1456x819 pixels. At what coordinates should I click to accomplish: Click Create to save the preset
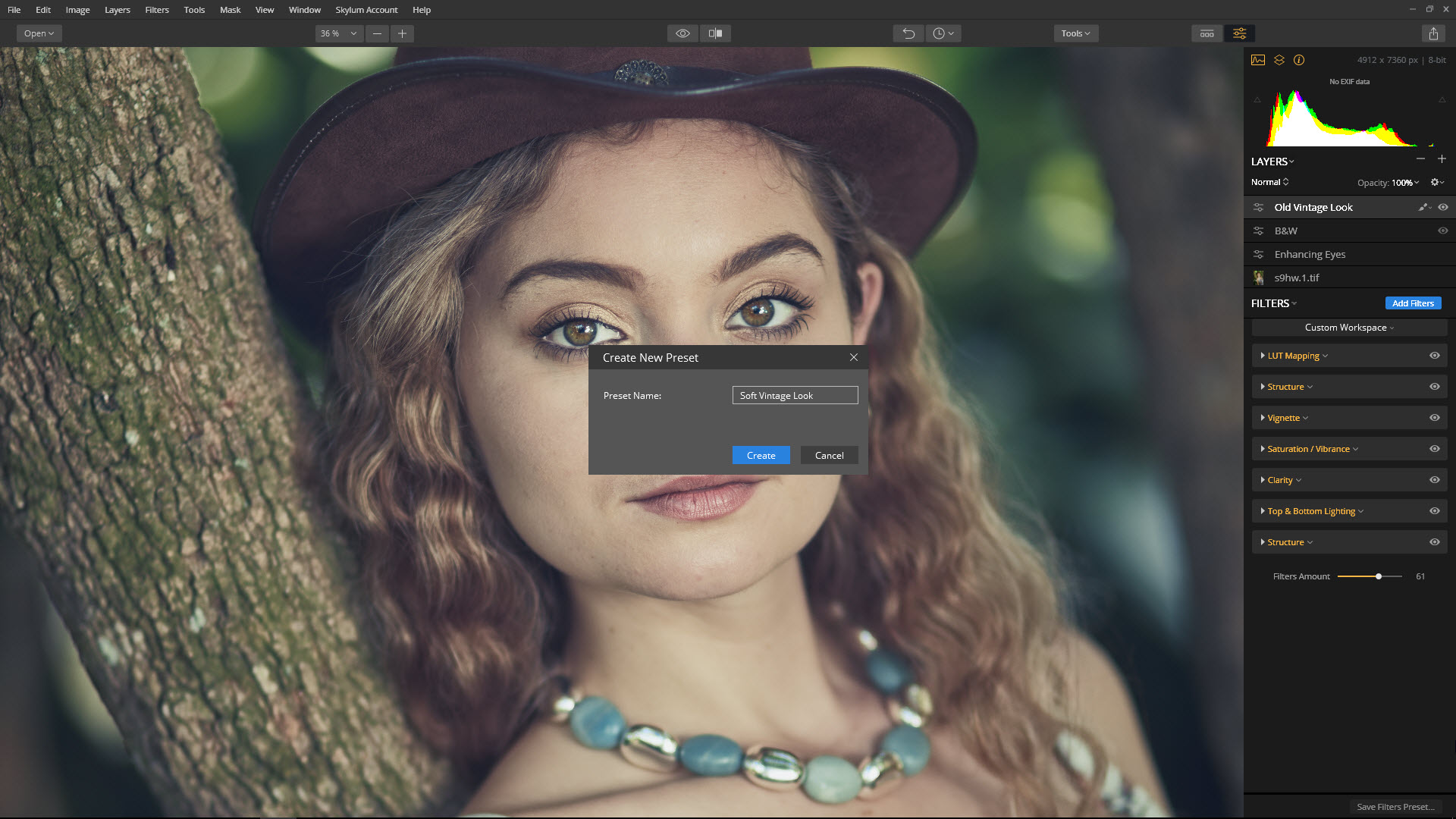[761, 455]
